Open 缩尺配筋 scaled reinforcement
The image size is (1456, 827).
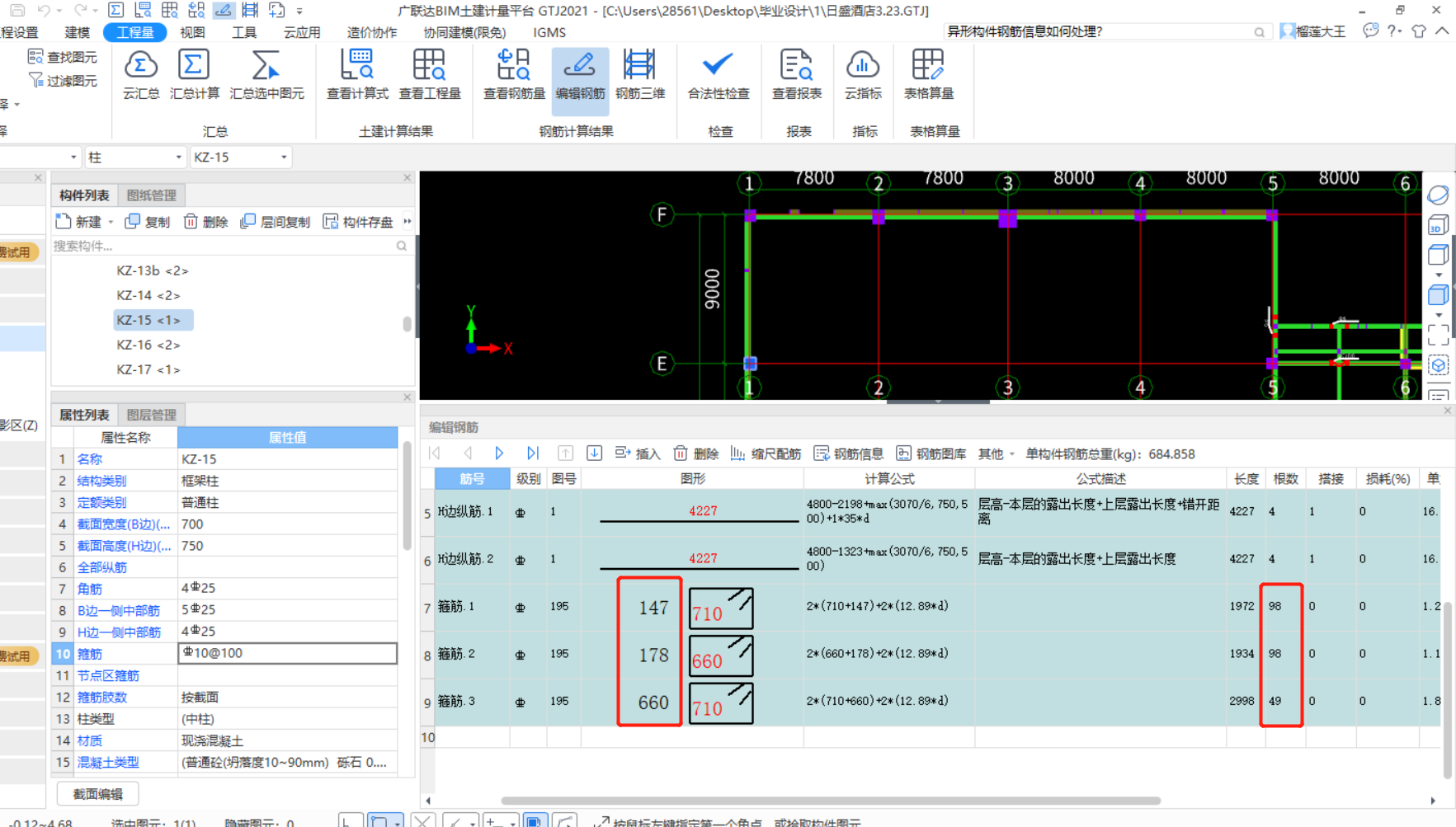[x=766, y=453]
